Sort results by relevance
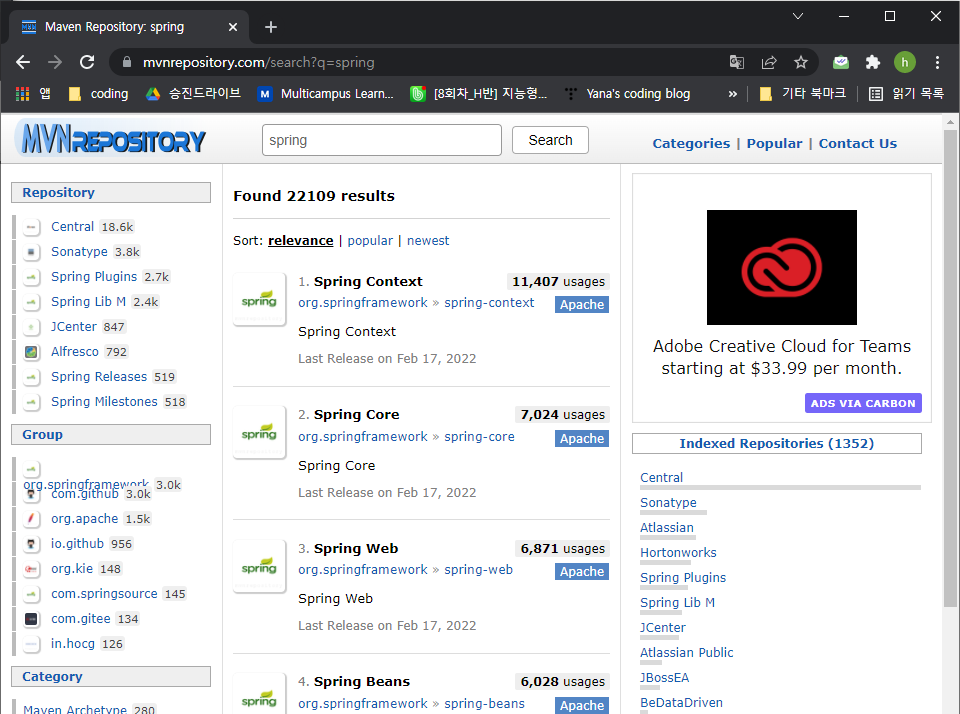The image size is (960, 714). (x=301, y=241)
